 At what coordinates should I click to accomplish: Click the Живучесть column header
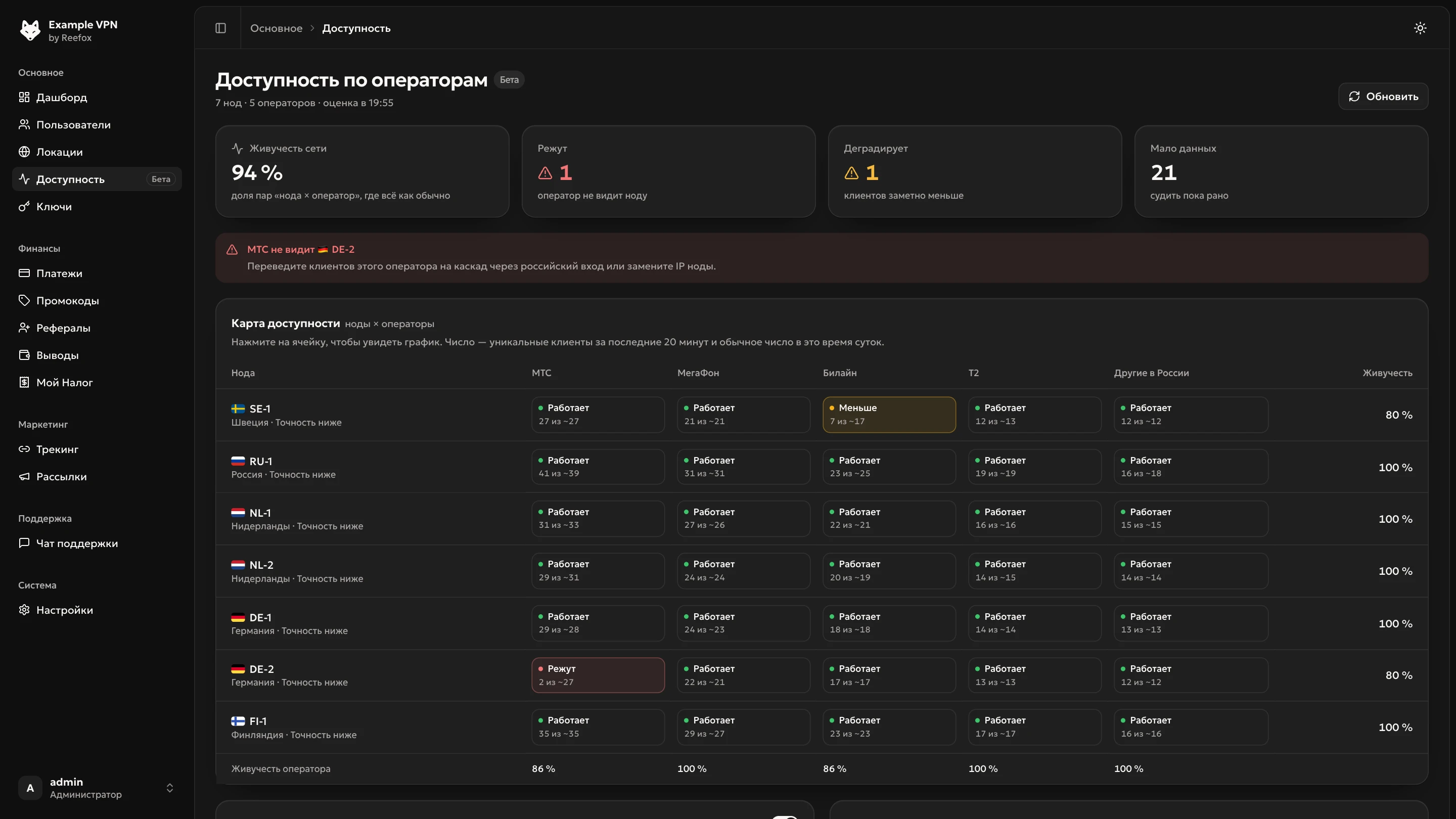click(1387, 373)
